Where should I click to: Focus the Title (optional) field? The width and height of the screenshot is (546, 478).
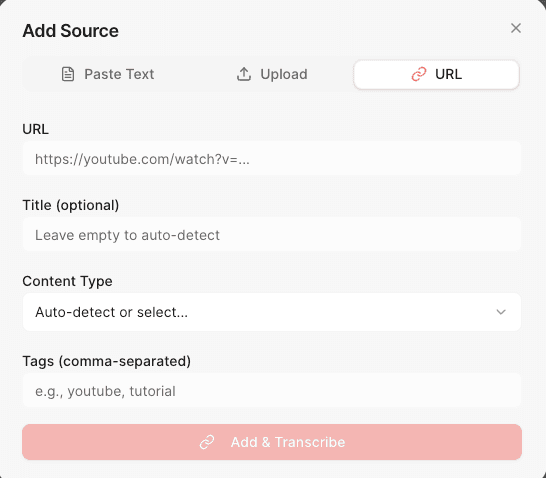point(272,235)
